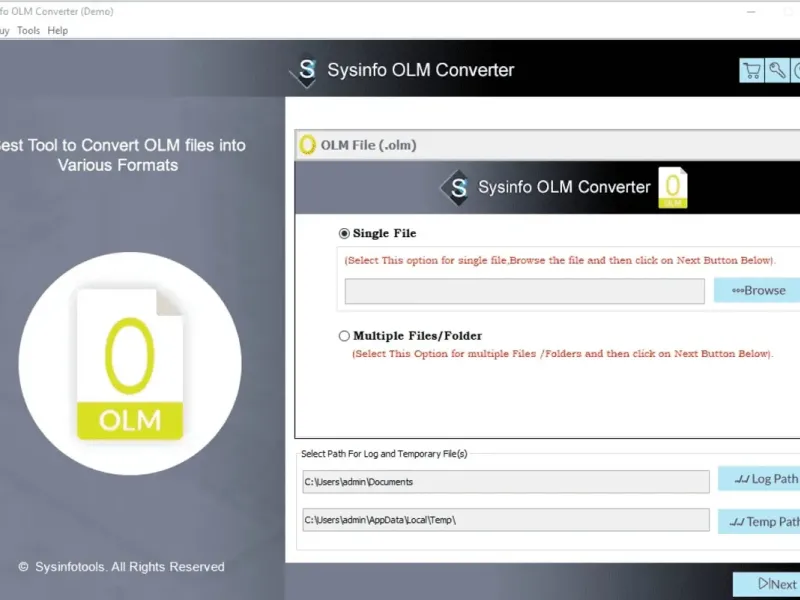The width and height of the screenshot is (800, 600).
Task: Click the AppData\Local\Temp path field
Action: coord(506,520)
